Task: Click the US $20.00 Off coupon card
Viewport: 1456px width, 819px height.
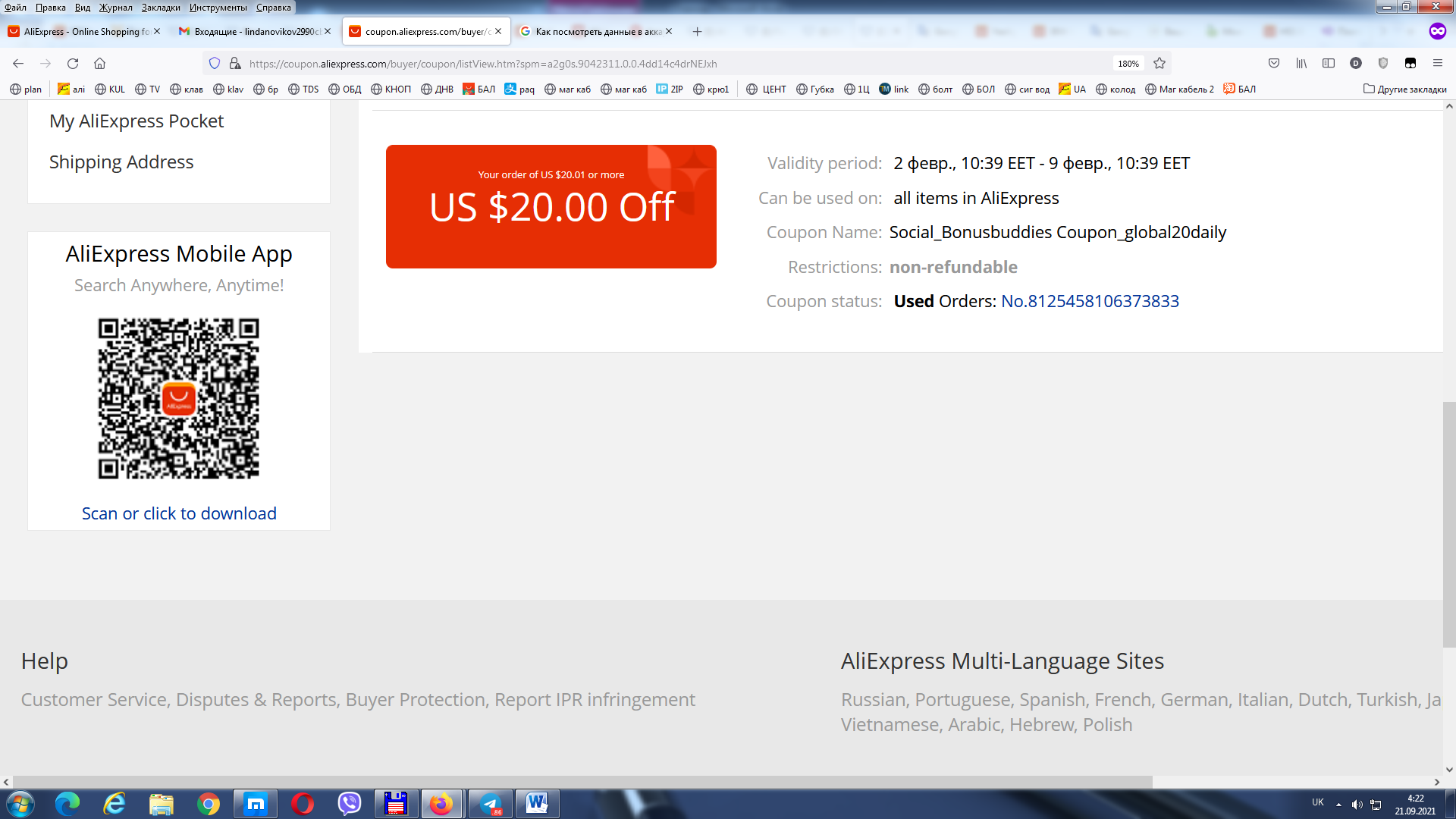Action: pos(551,206)
